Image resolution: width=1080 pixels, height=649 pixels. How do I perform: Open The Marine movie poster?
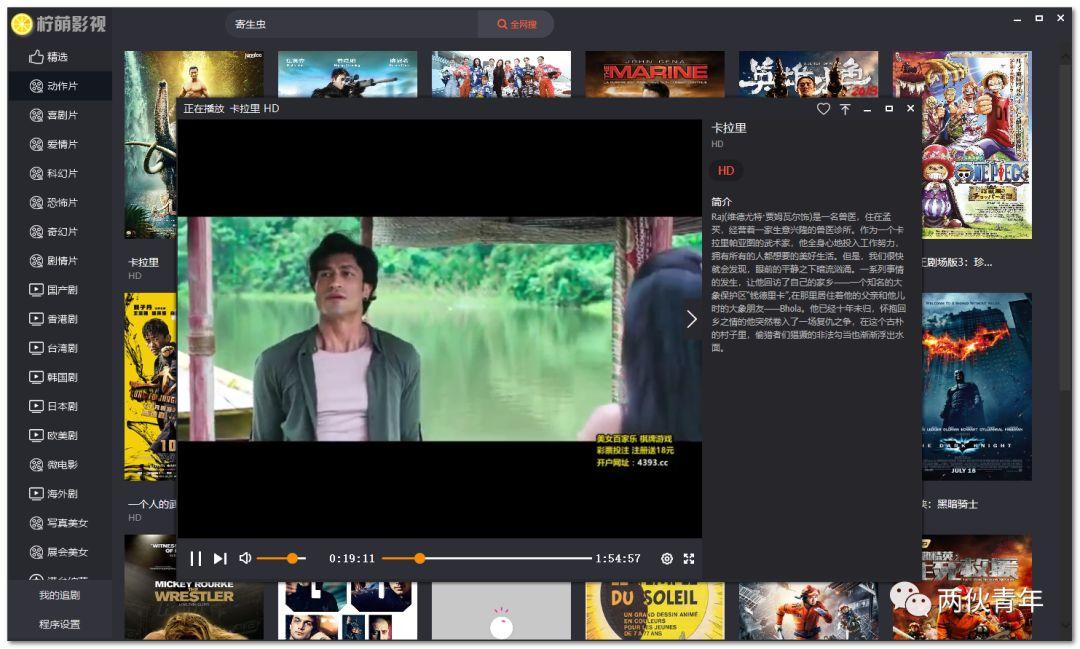point(654,74)
